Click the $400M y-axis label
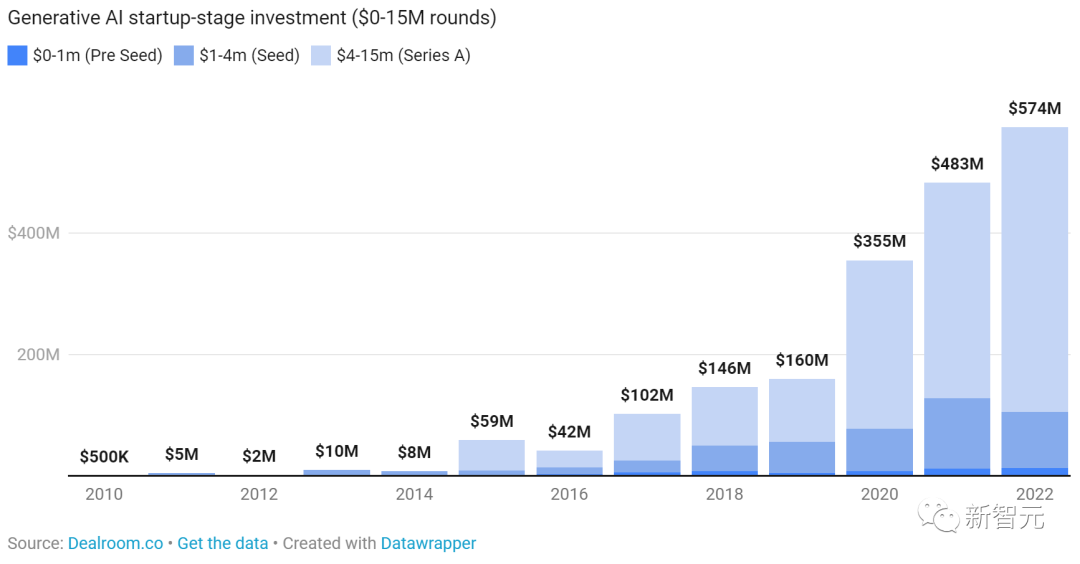This screenshot has width=1080, height=564. pos(34,233)
